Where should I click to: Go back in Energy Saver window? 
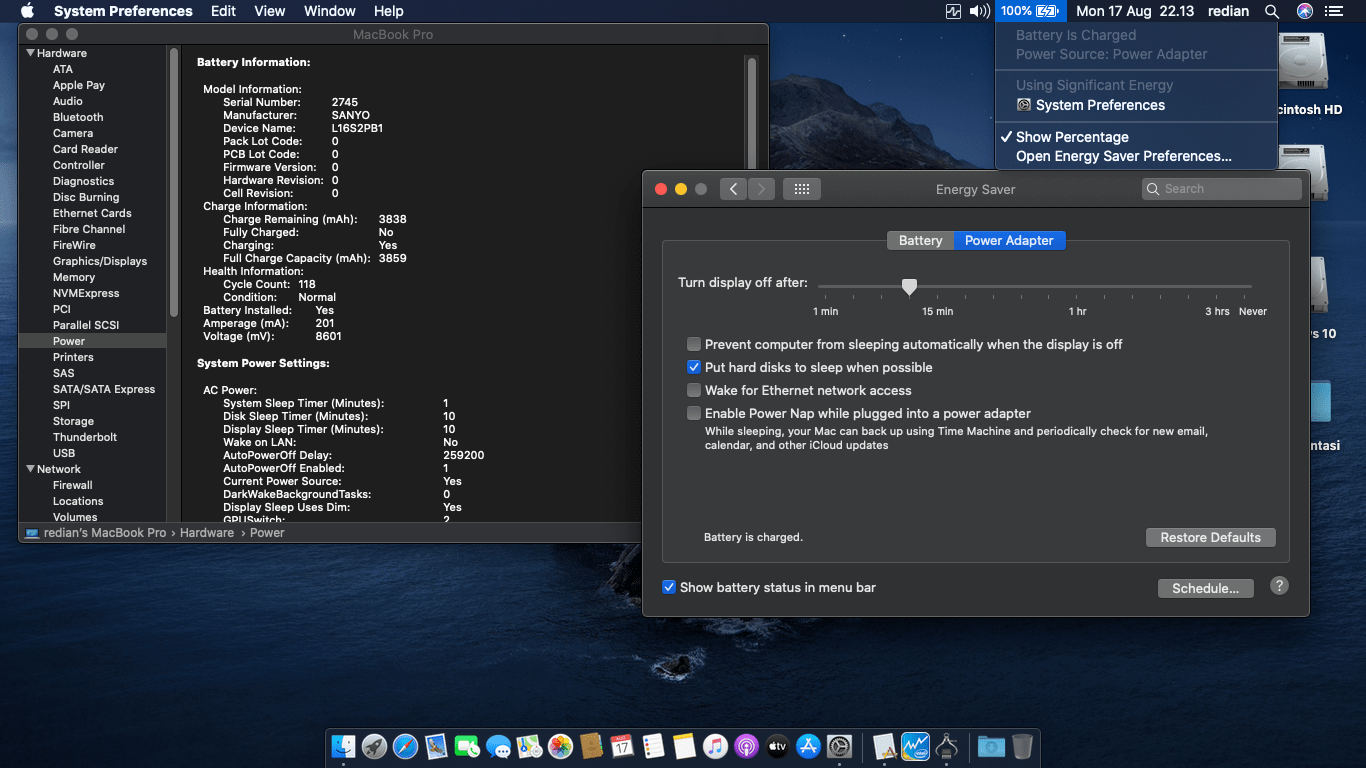point(733,189)
